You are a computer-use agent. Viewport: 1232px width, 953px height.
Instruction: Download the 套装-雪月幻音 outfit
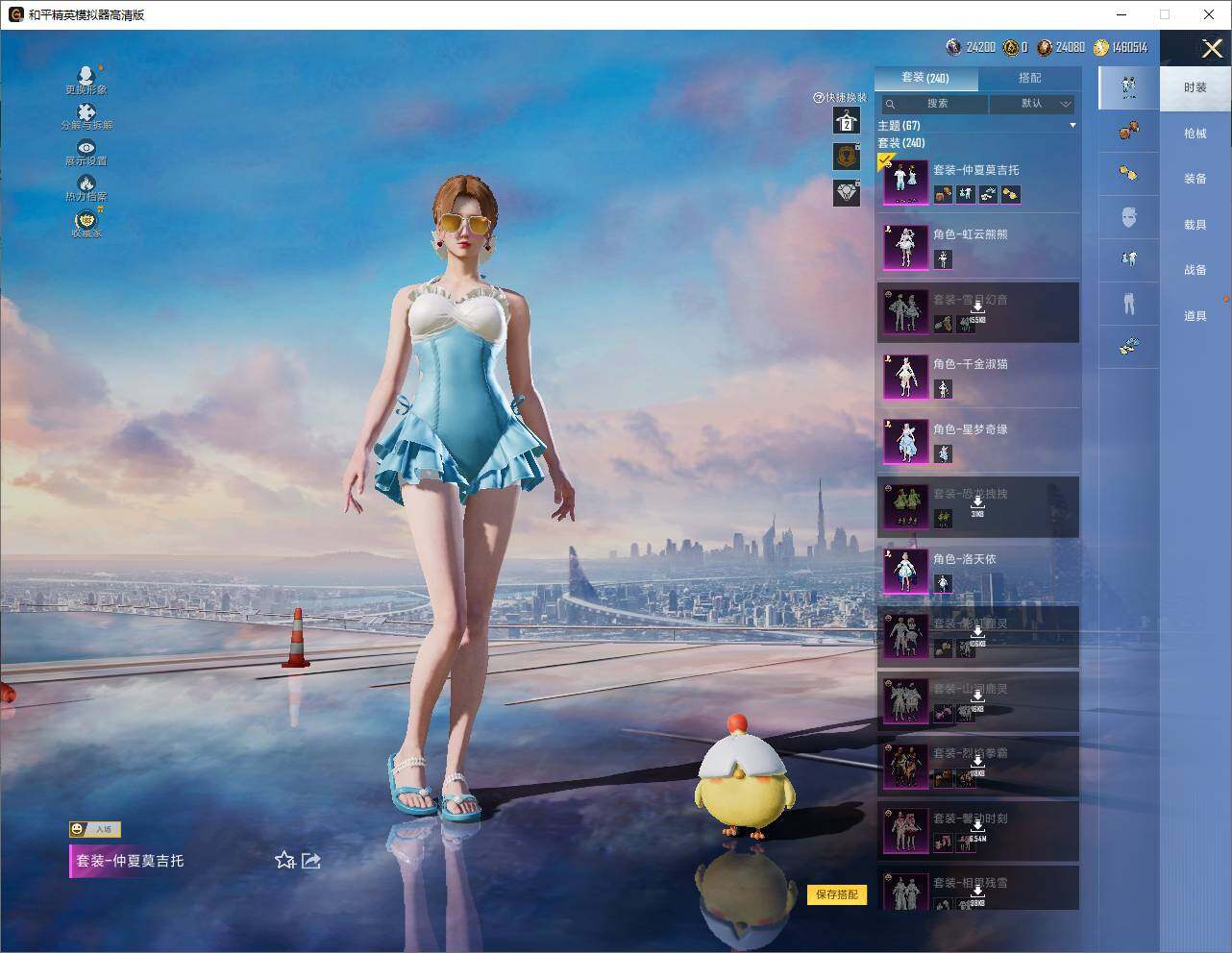[976, 309]
